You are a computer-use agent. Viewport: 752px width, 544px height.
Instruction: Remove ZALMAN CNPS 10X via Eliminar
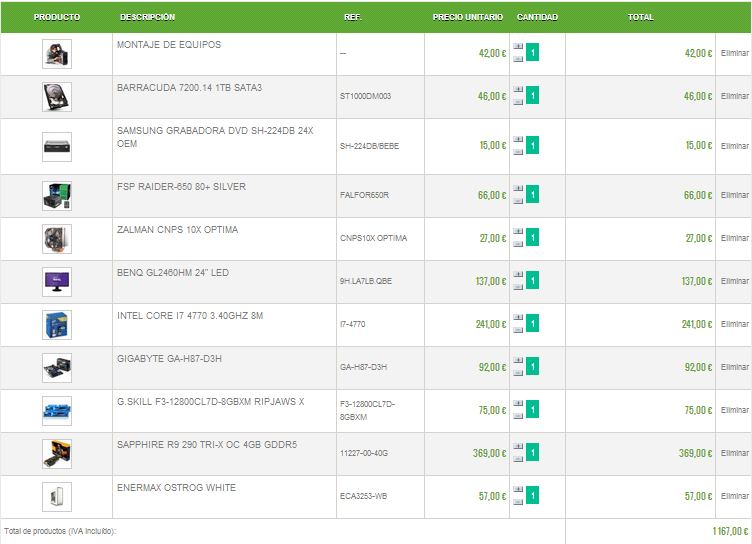click(734, 238)
